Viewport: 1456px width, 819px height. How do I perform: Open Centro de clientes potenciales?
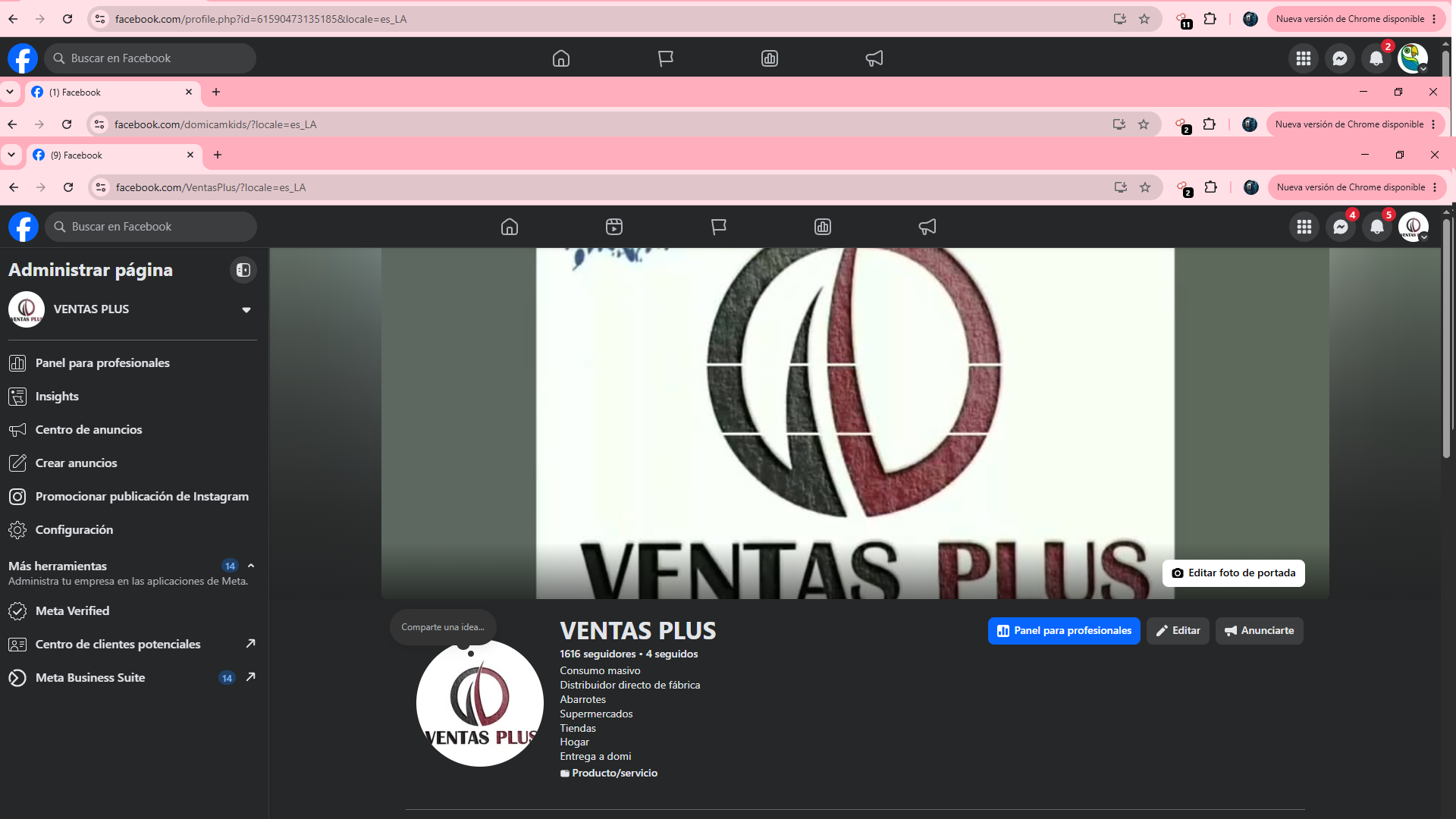132,645
